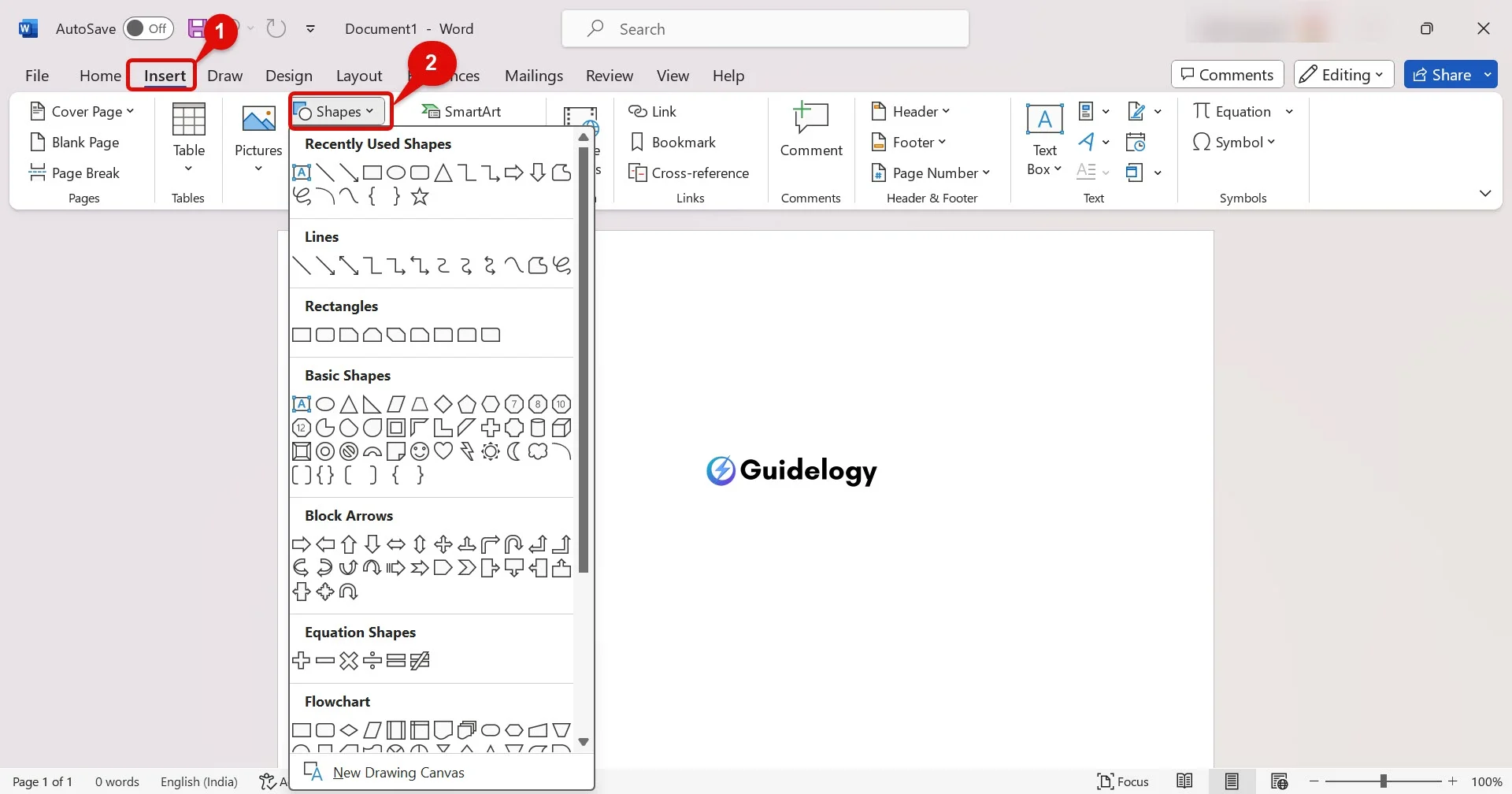This screenshot has width=1512, height=794.
Task: Select the cube shape in Basic Shapes
Action: click(561, 428)
